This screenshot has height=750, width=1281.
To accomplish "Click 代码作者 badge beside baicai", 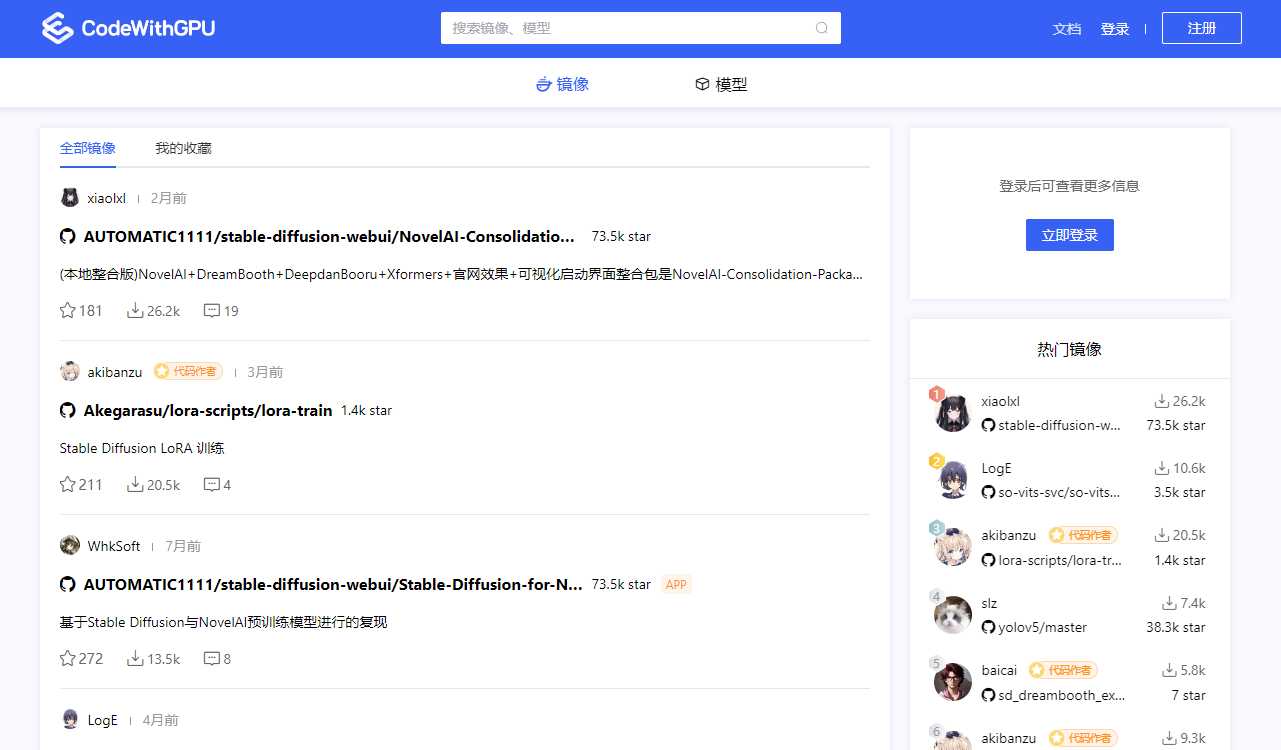I will click(x=1063, y=670).
